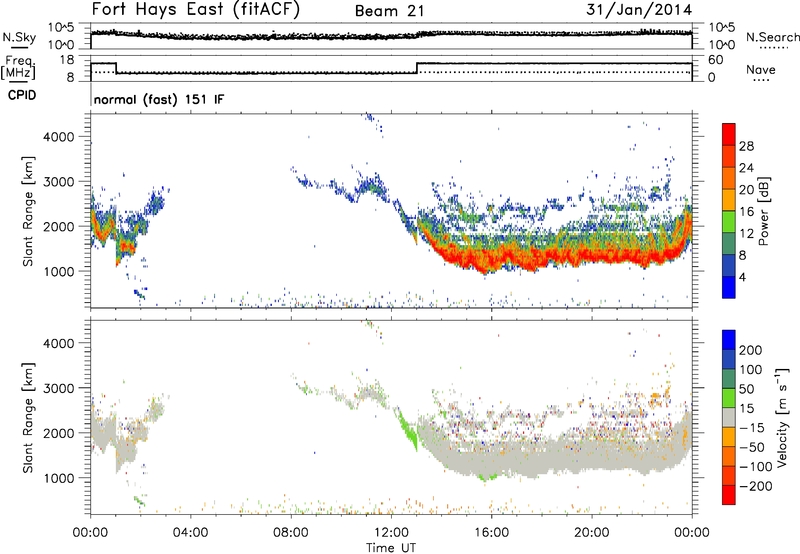Click the "200" velocity colorbar label
Screen dimensions: 800x554
point(751,350)
